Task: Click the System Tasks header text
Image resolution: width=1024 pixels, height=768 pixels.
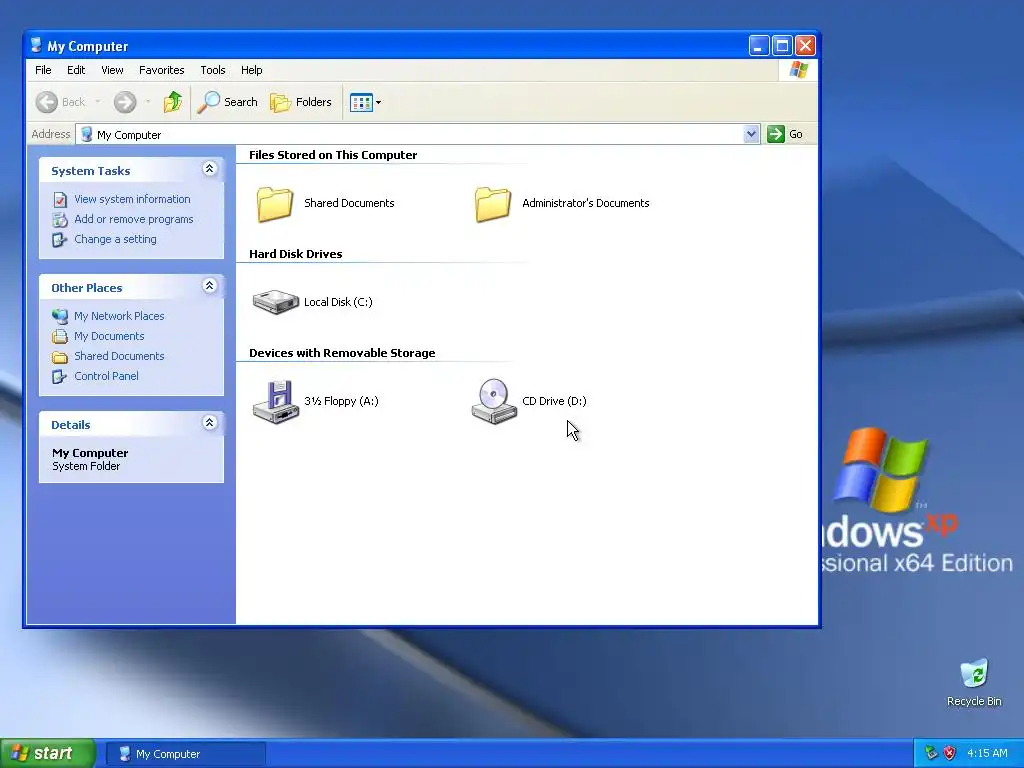Action: (x=91, y=171)
